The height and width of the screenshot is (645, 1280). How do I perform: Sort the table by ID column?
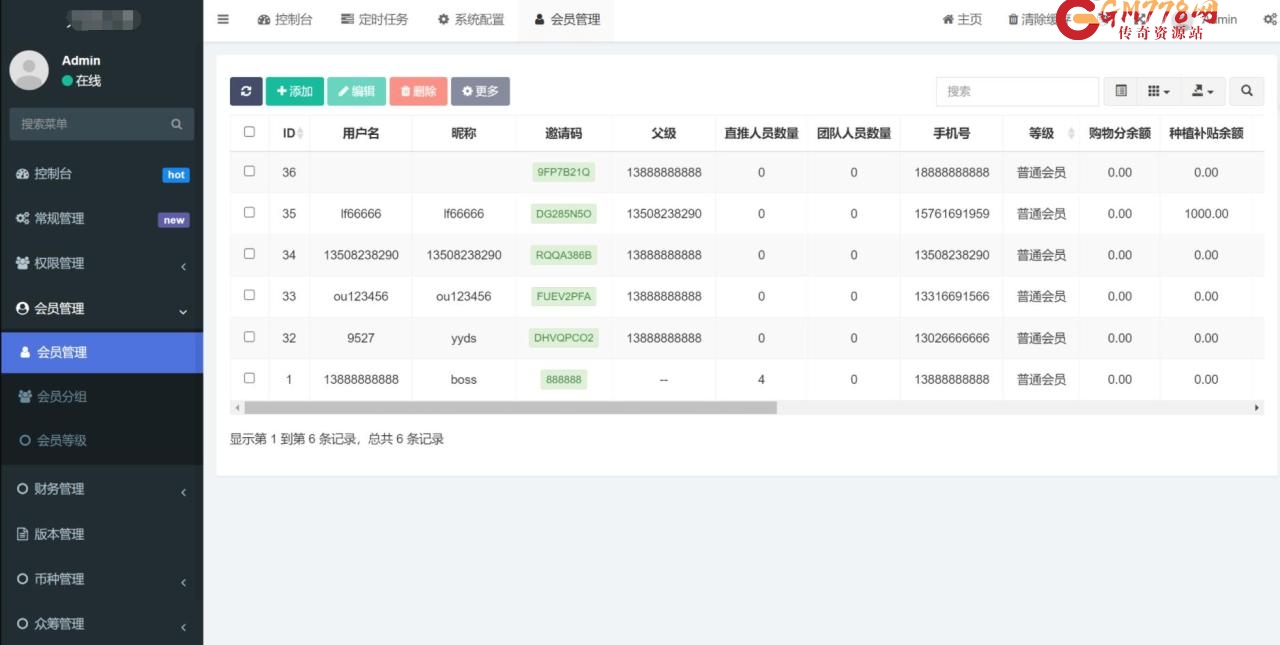click(x=290, y=133)
